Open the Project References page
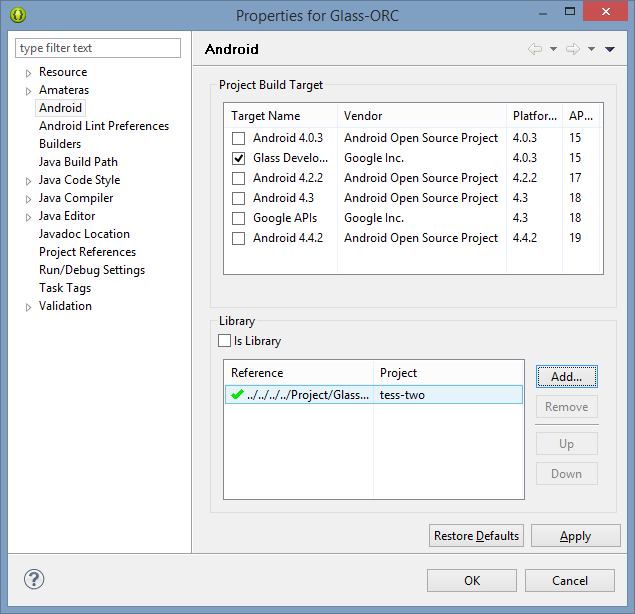635x614 pixels. 87,252
